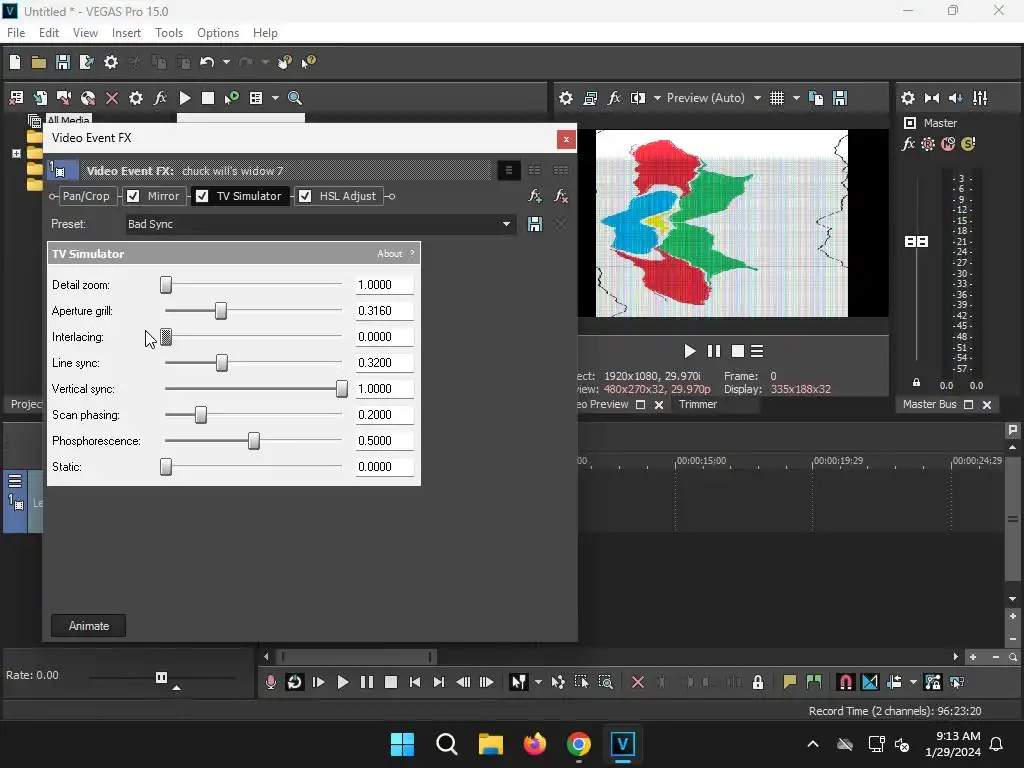Open the Edit menu
Image resolution: width=1024 pixels, height=768 pixels.
coord(49,33)
